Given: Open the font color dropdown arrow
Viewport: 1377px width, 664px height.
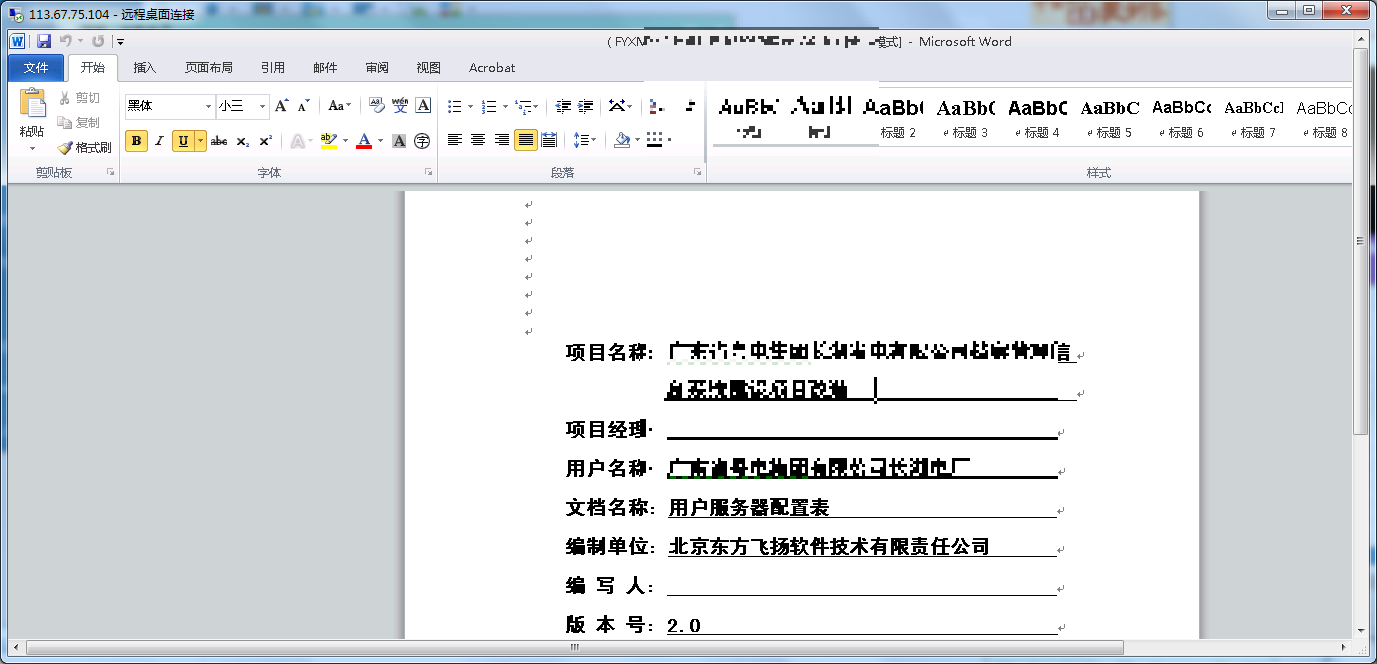Looking at the screenshot, I should 380,141.
